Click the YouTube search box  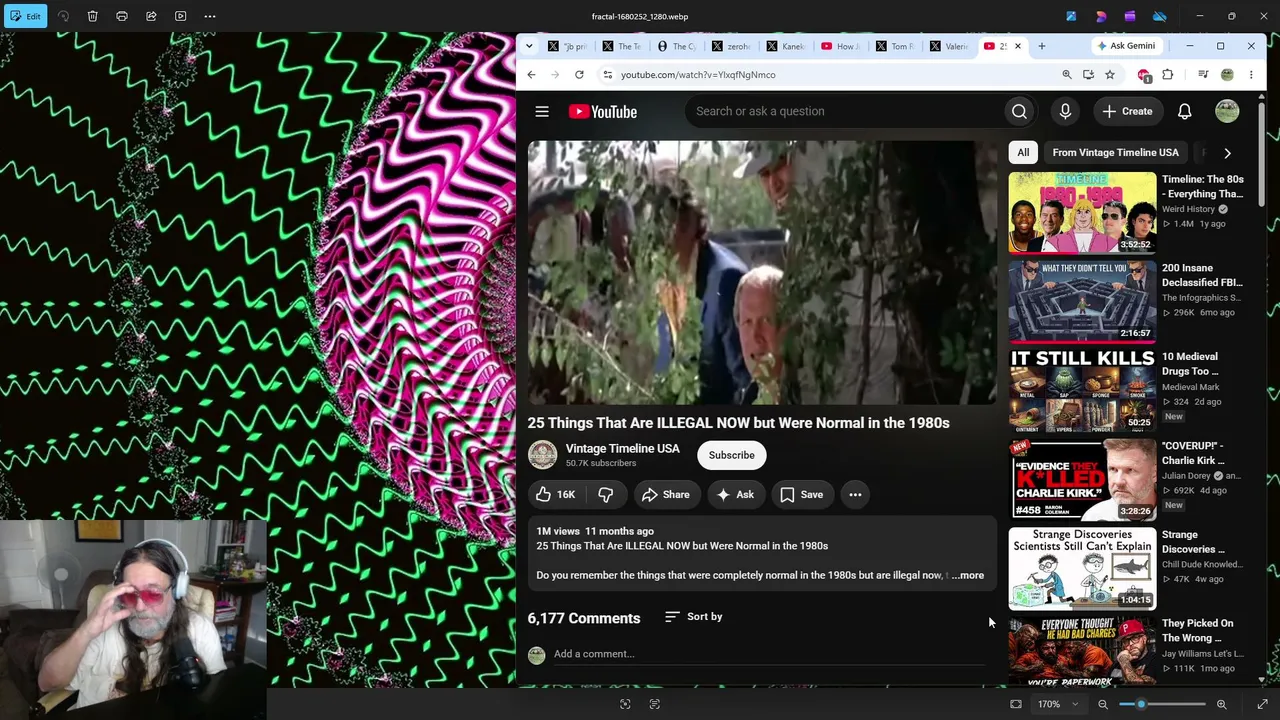click(845, 111)
